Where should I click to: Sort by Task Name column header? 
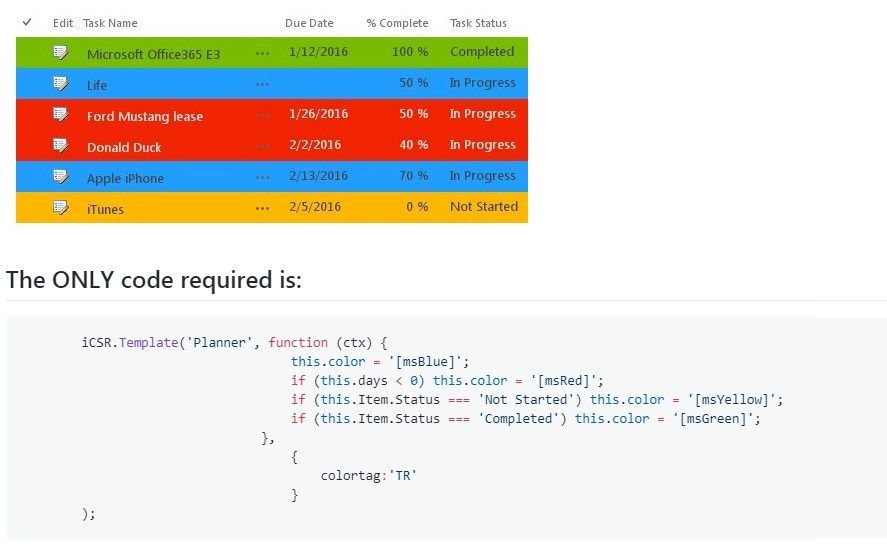point(110,23)
